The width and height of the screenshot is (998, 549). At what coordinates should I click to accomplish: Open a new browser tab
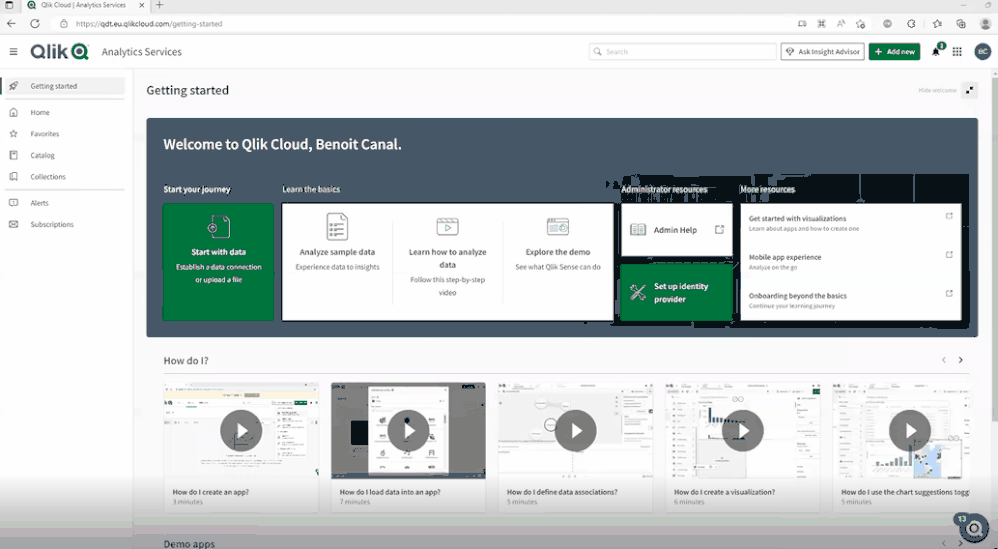pyautogui.click(x=159, y=5)
